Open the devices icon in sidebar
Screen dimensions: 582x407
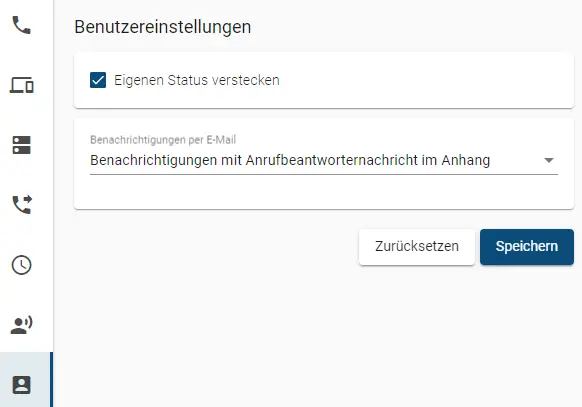[x=22, y=85]
